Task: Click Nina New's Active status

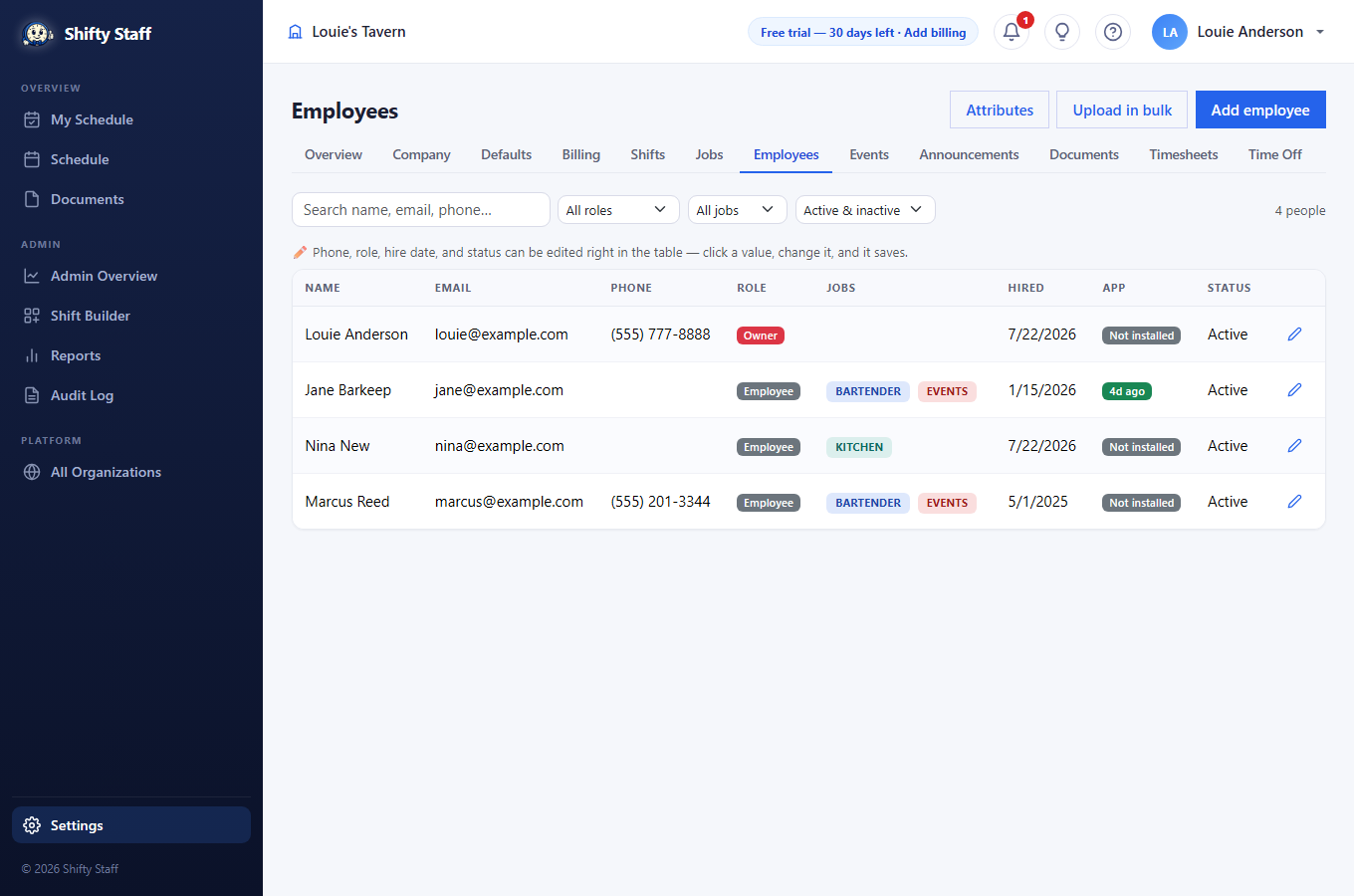Action: tap(1228, 446)
